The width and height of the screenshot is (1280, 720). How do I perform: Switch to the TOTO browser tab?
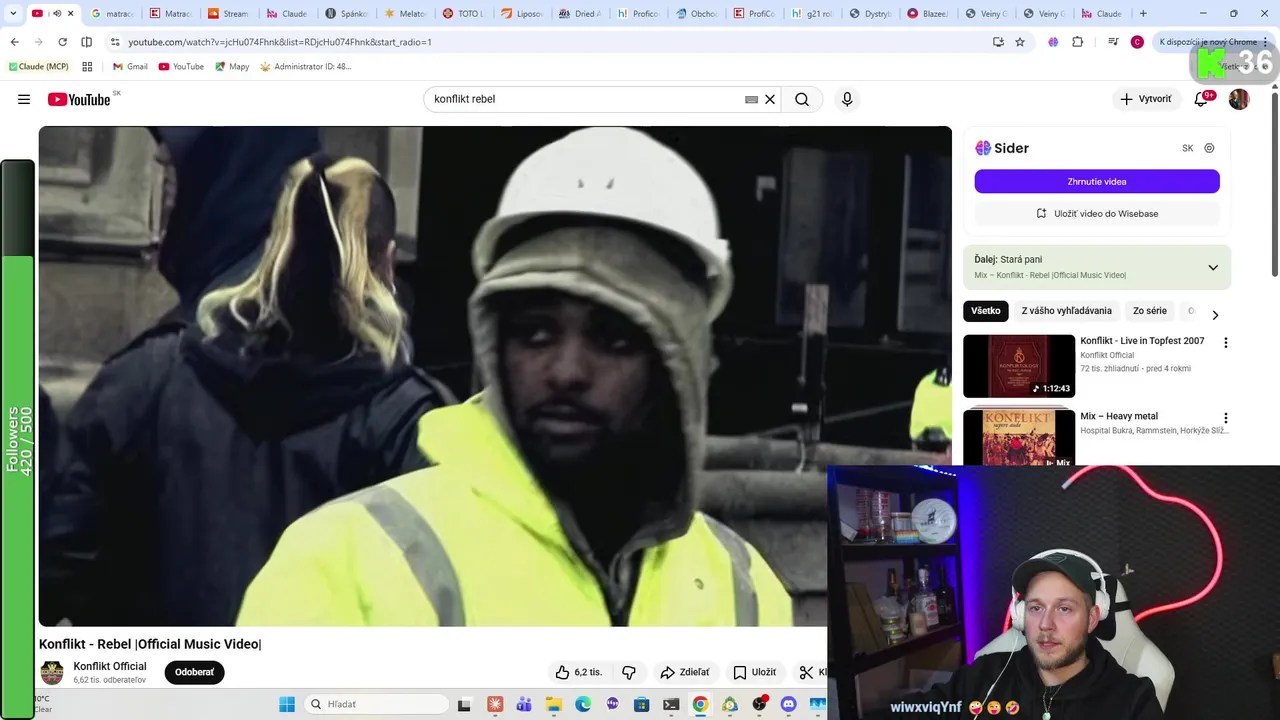[462, 14]
